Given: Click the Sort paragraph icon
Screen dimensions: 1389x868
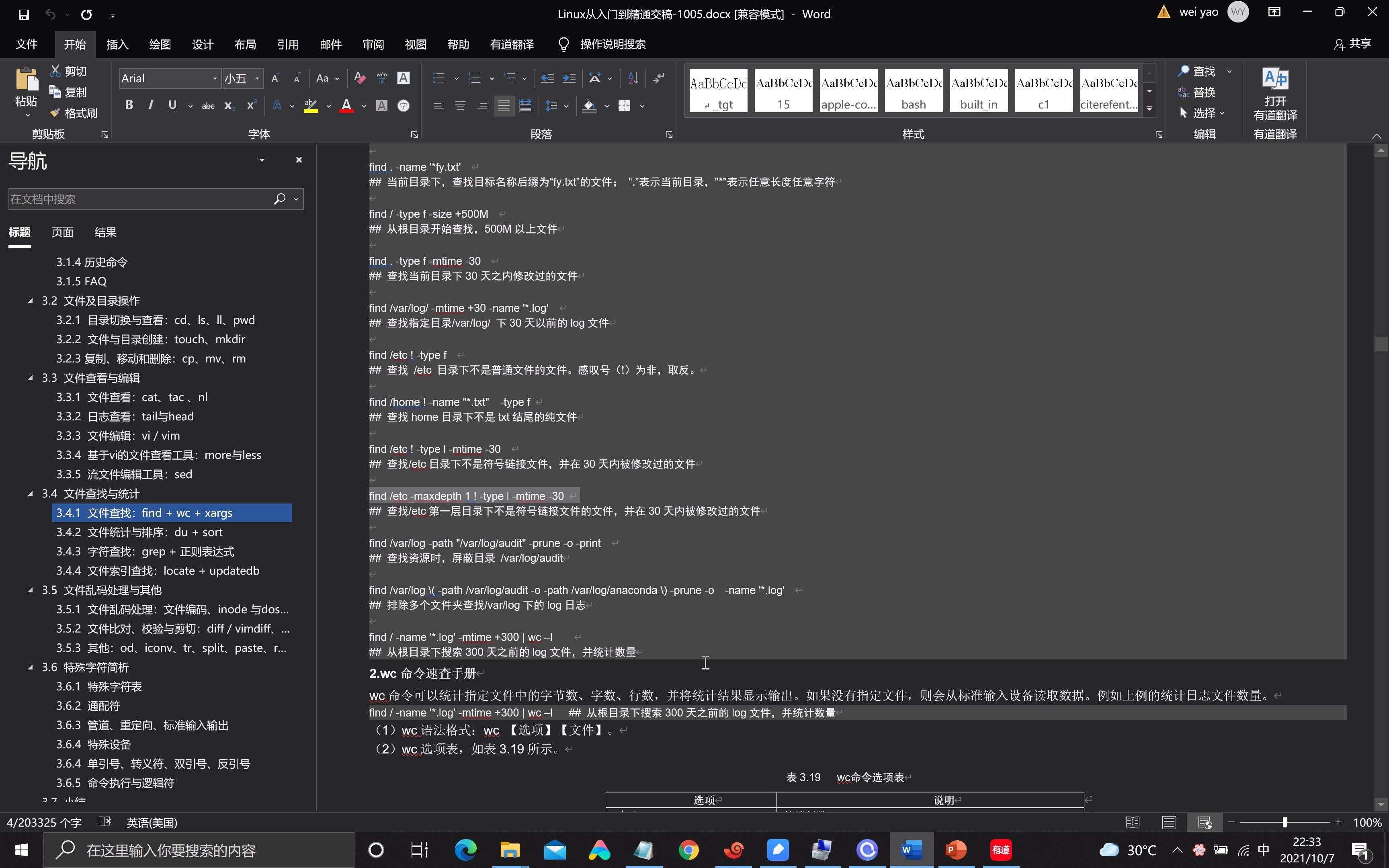Looking at the screenshot, I should [633, 79].
